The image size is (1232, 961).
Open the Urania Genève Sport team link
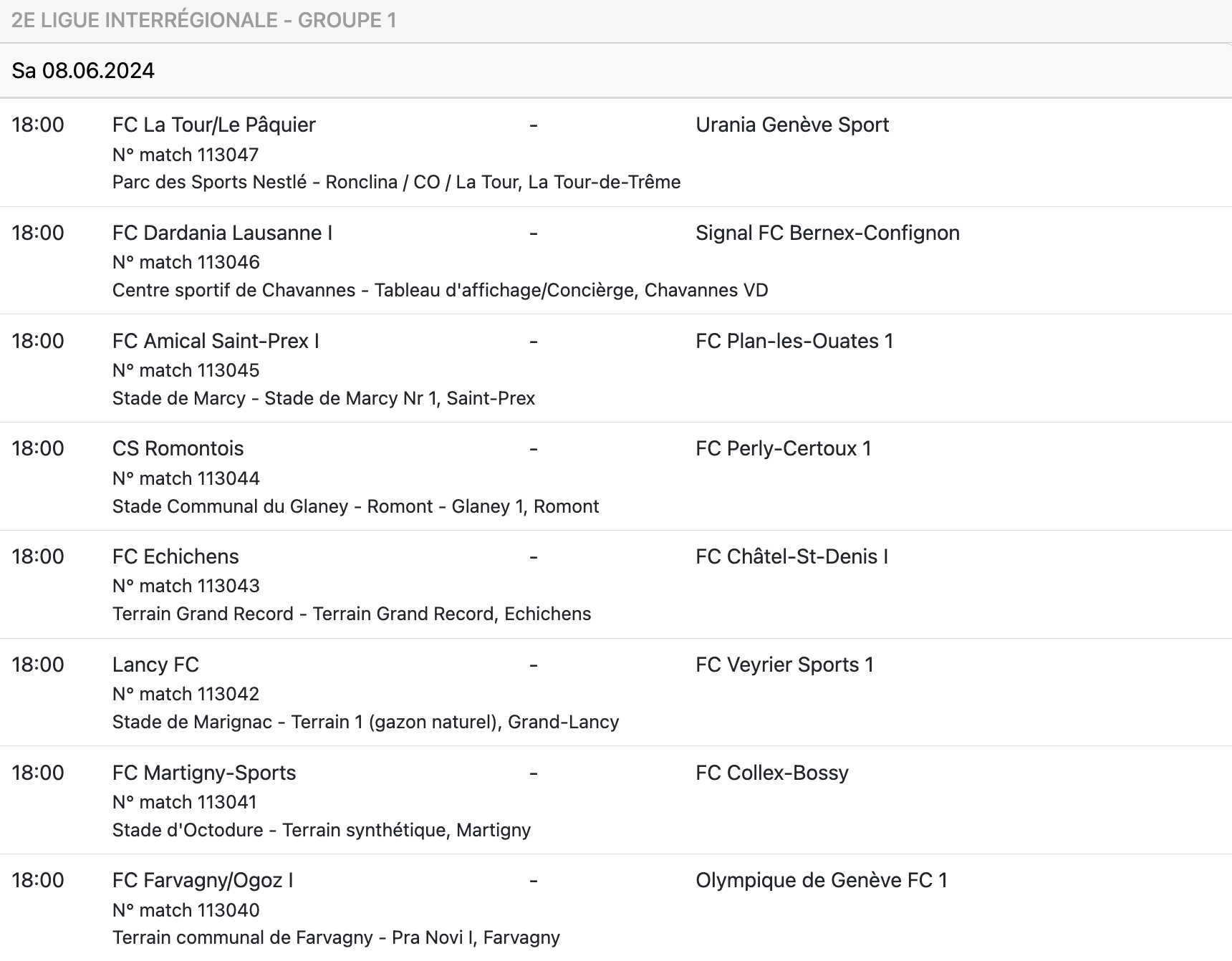click(791, 125)
